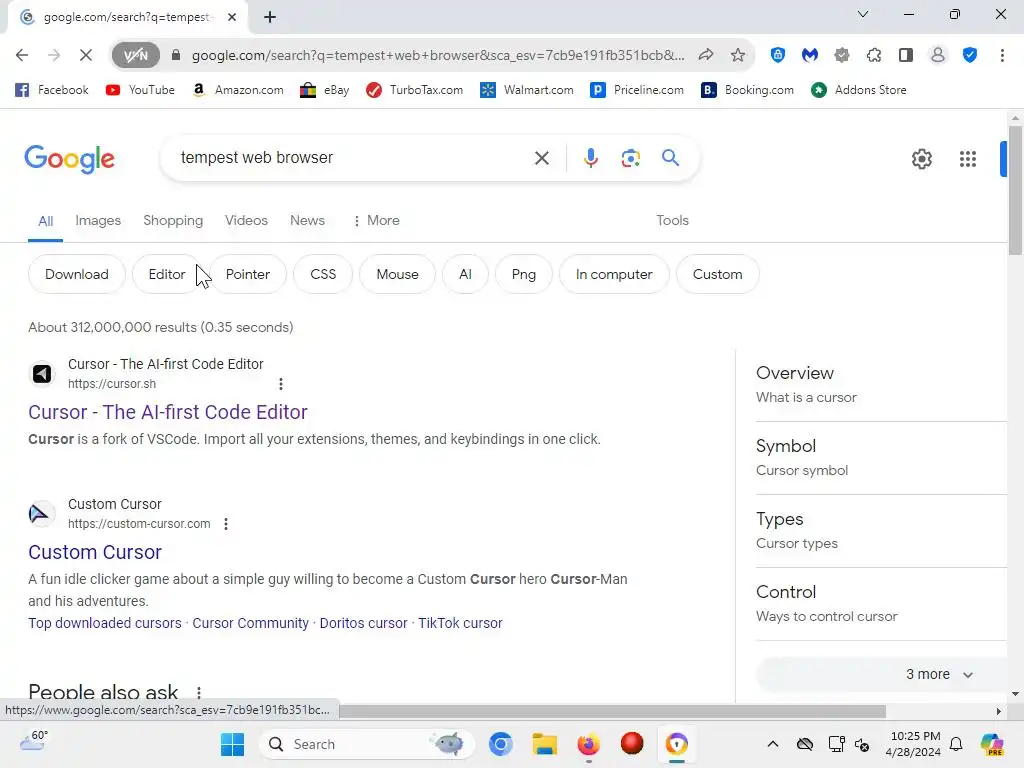Show hidden system tray icons chevron

[773, 744]
